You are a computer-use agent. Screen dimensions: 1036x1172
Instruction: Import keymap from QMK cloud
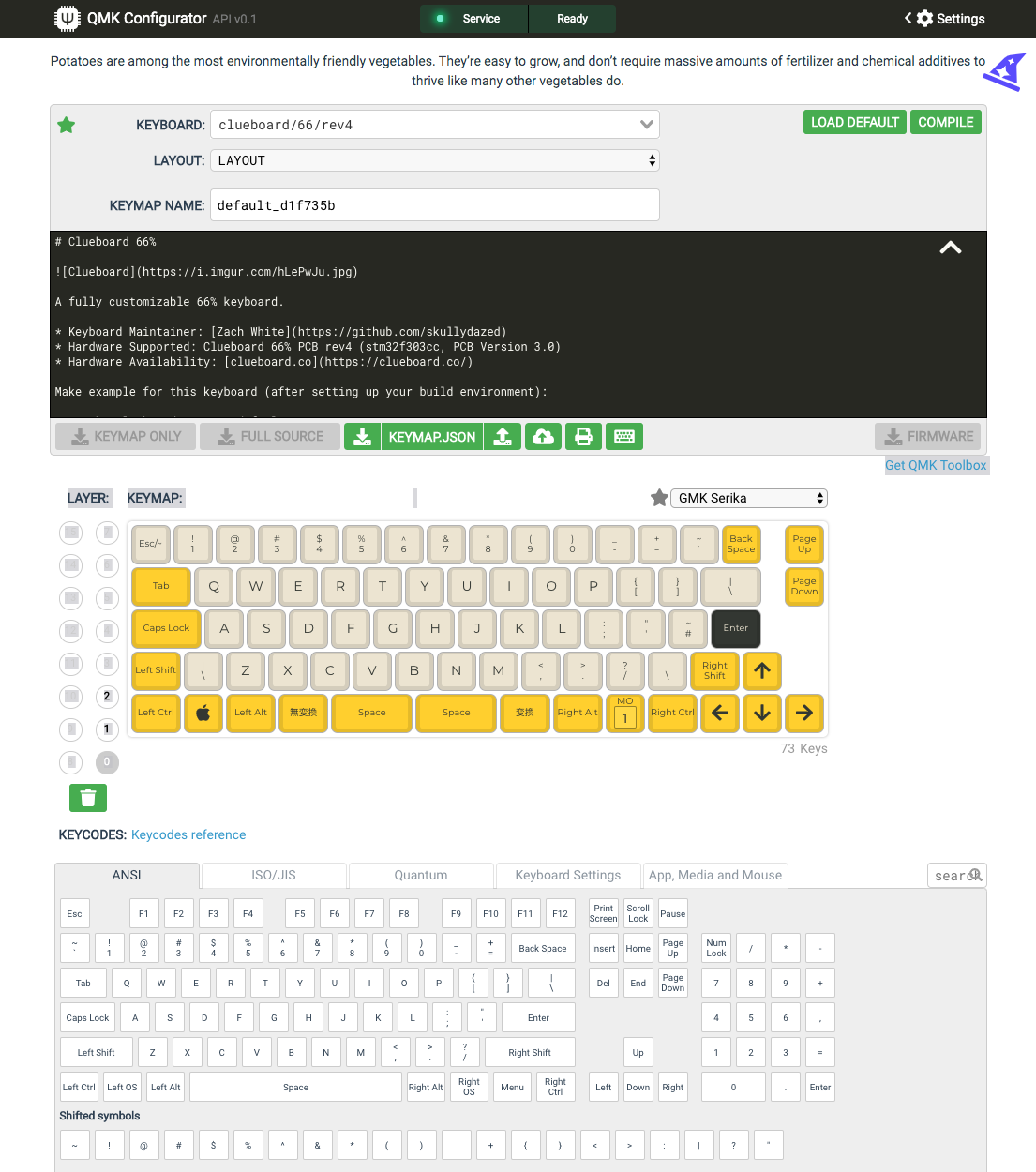(543, 436)
